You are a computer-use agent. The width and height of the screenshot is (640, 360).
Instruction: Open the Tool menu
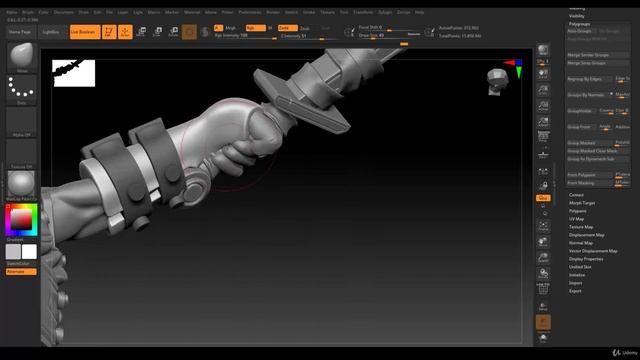344,13
